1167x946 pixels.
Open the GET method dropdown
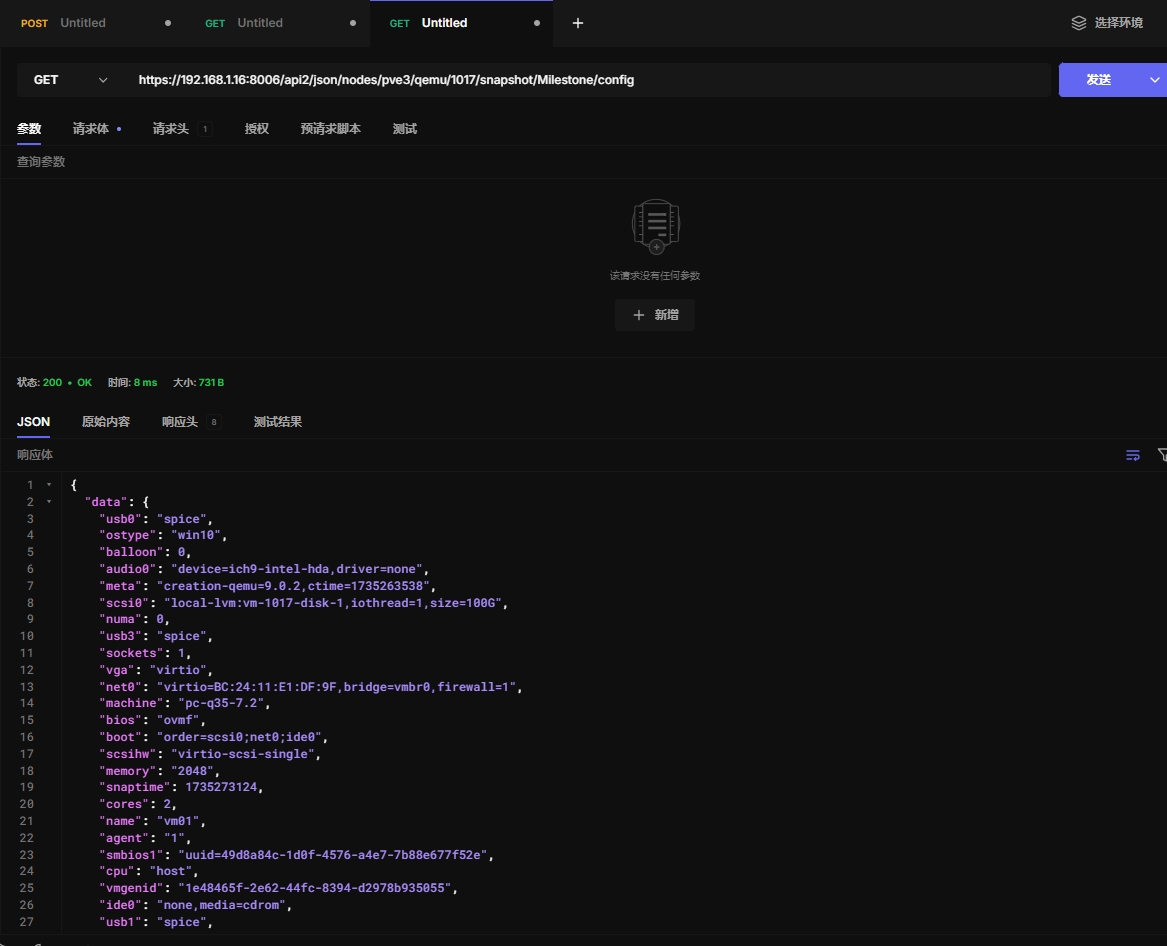(x=70, y=80)
